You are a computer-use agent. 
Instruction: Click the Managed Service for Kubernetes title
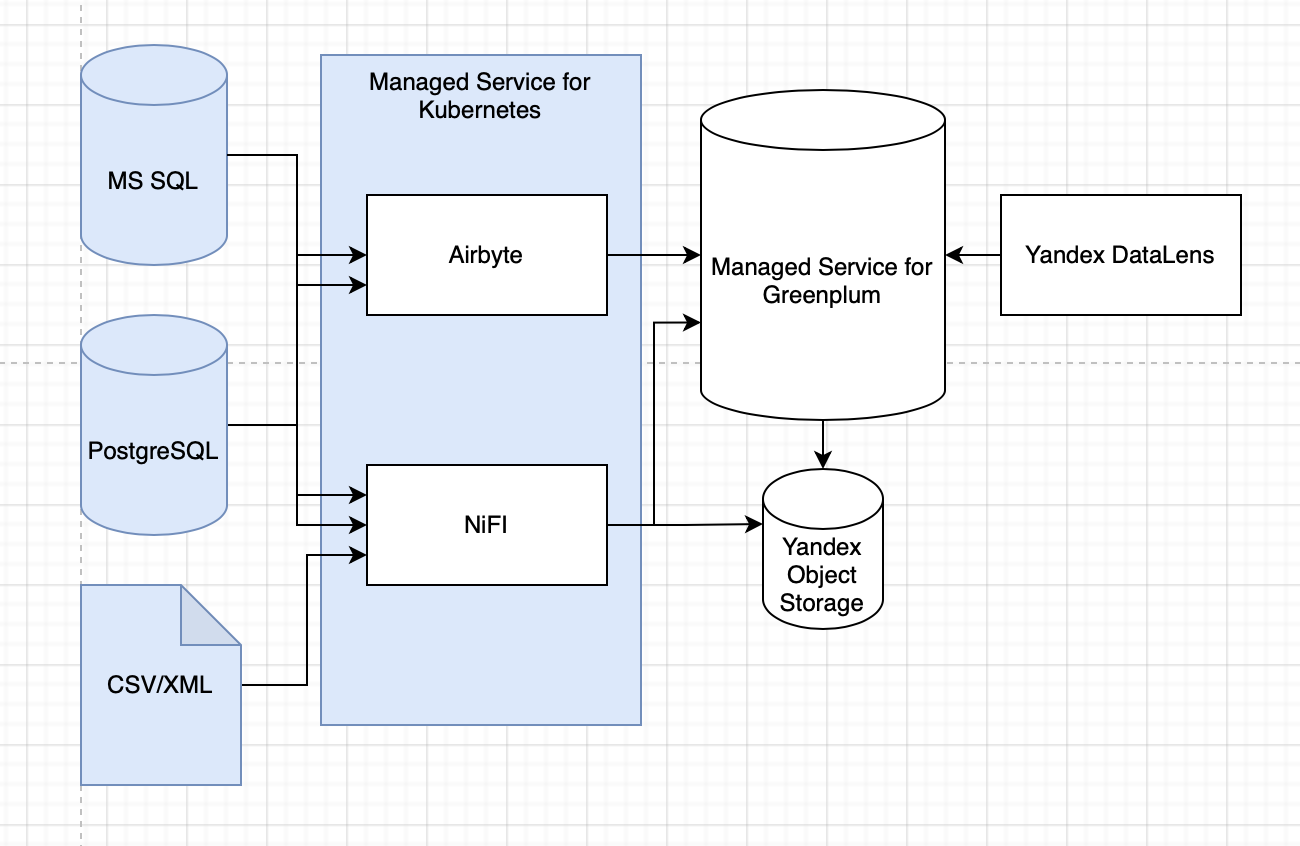click(x=480, y=96)
